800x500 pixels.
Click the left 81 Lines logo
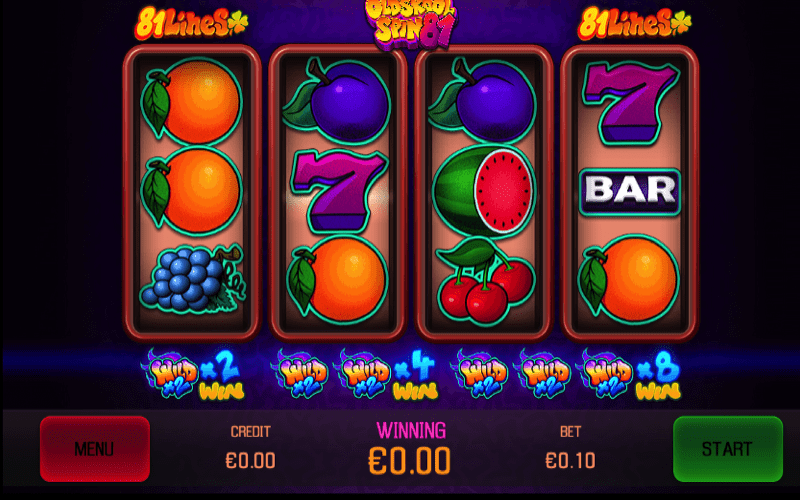pyautogui.click(x=191, y=23)
